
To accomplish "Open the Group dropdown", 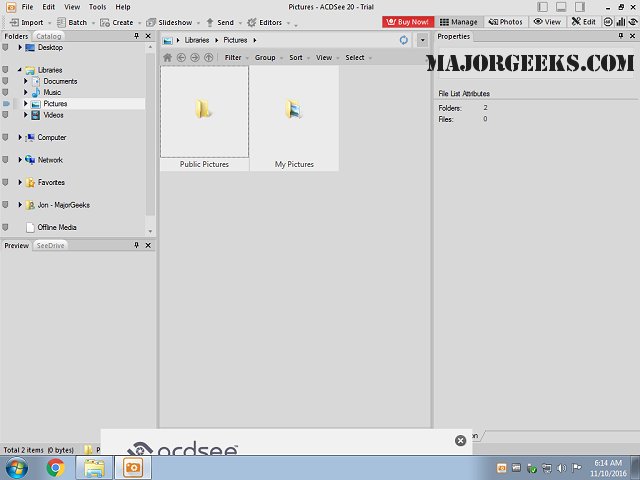I will pos(269,58).
